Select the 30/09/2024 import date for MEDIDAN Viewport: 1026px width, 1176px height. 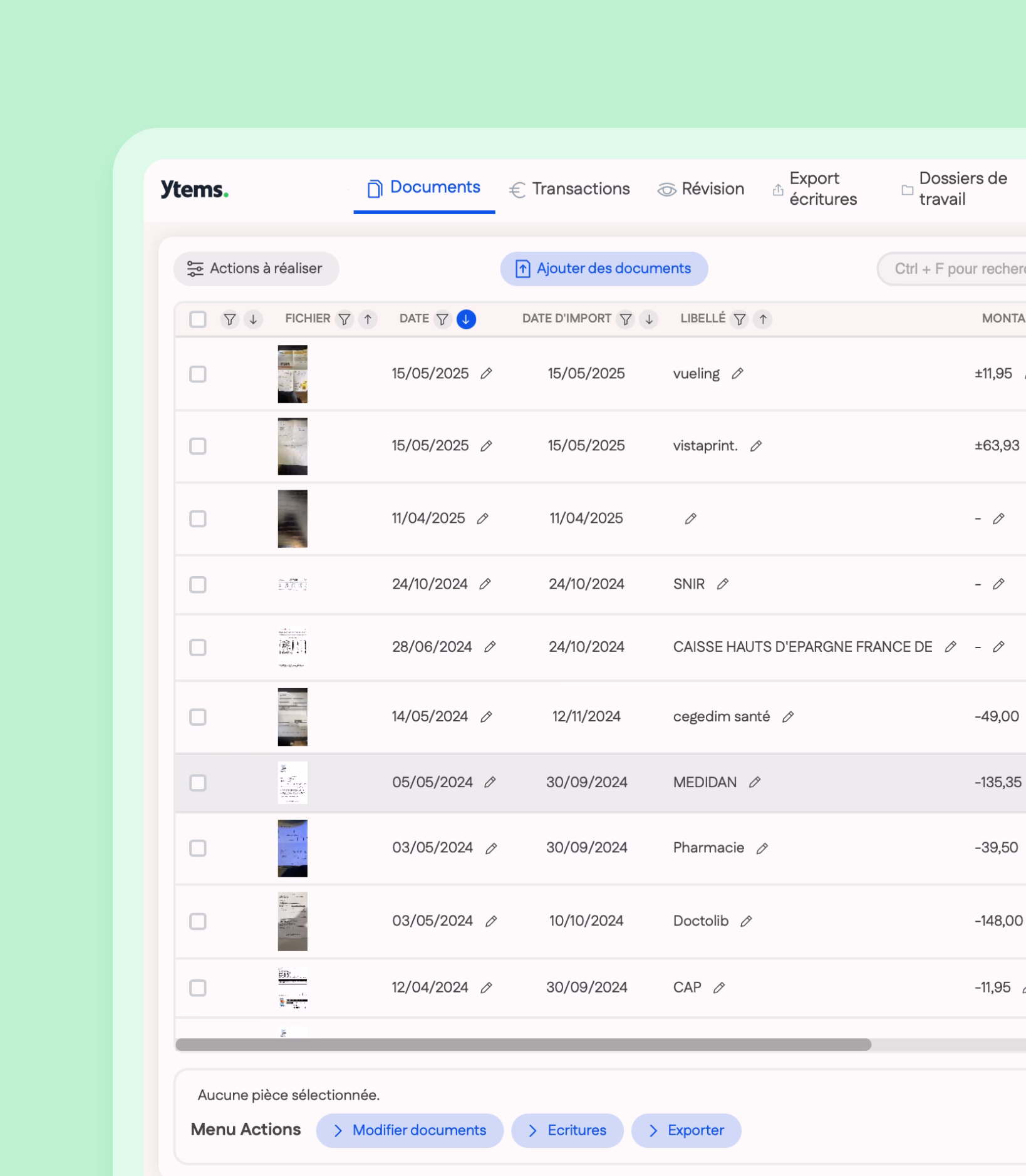tap(586, 782)
